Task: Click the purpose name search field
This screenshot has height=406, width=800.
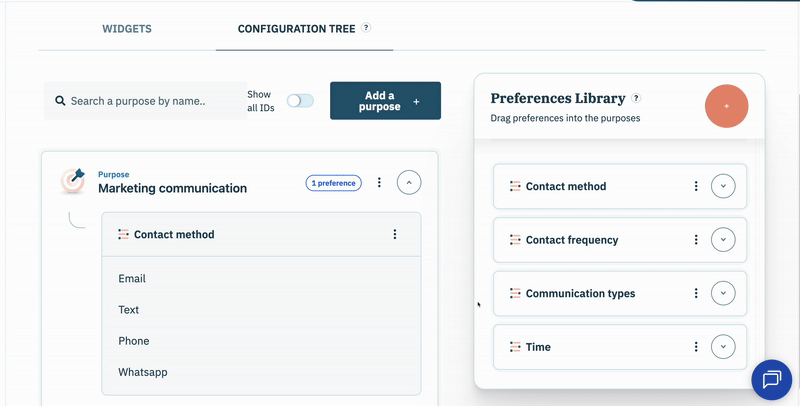Action: pyautogui.click(x=150, y=101)
